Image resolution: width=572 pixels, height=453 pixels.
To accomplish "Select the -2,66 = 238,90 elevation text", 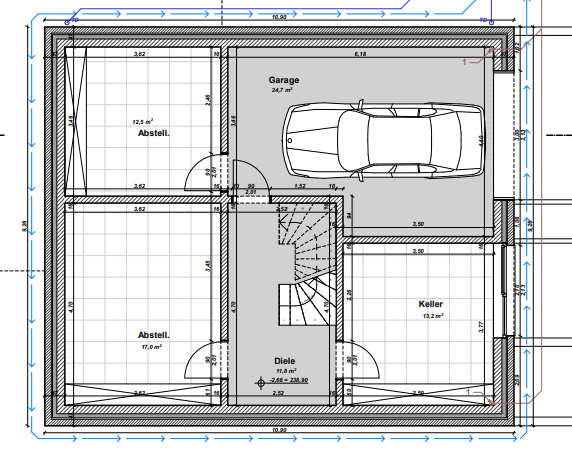I will point(289,380).
